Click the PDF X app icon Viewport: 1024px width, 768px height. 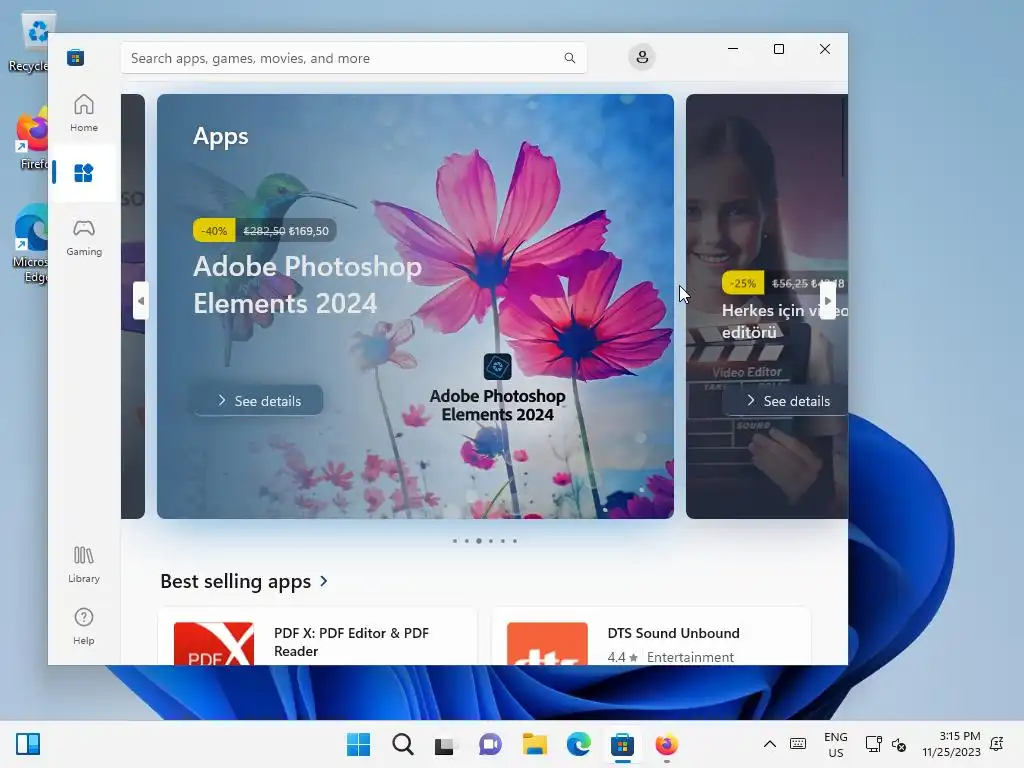click(214, 644)
